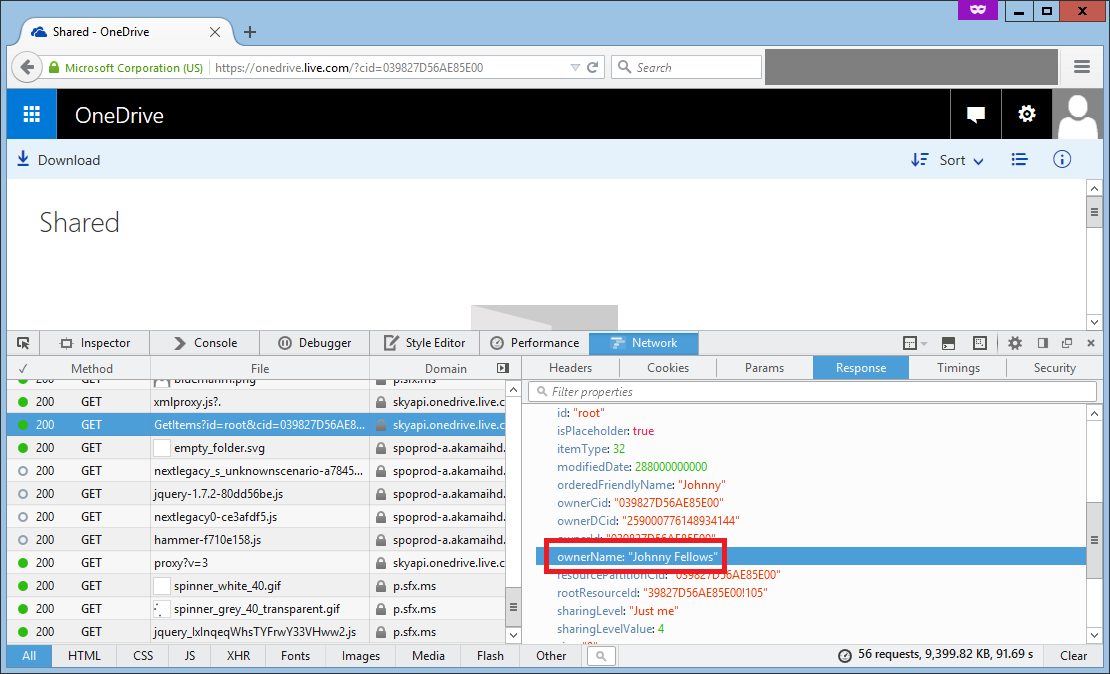Open the OneDrive app launcher grid

pyautogui.click(x=31, y=114)
